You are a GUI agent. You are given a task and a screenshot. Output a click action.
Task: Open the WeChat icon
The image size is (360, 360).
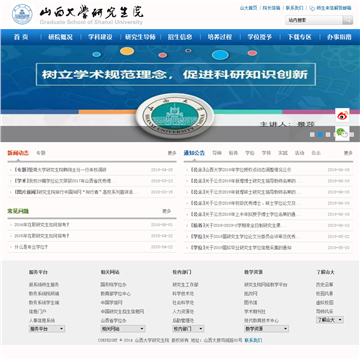click(342, 133)
